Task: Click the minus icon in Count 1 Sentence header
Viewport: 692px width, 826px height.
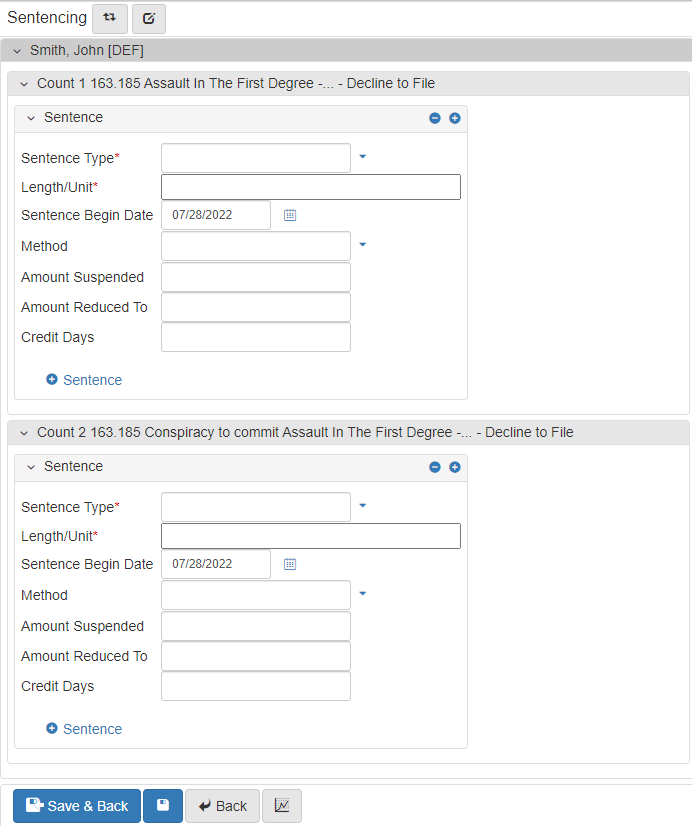Action: [x=435, y=118]
